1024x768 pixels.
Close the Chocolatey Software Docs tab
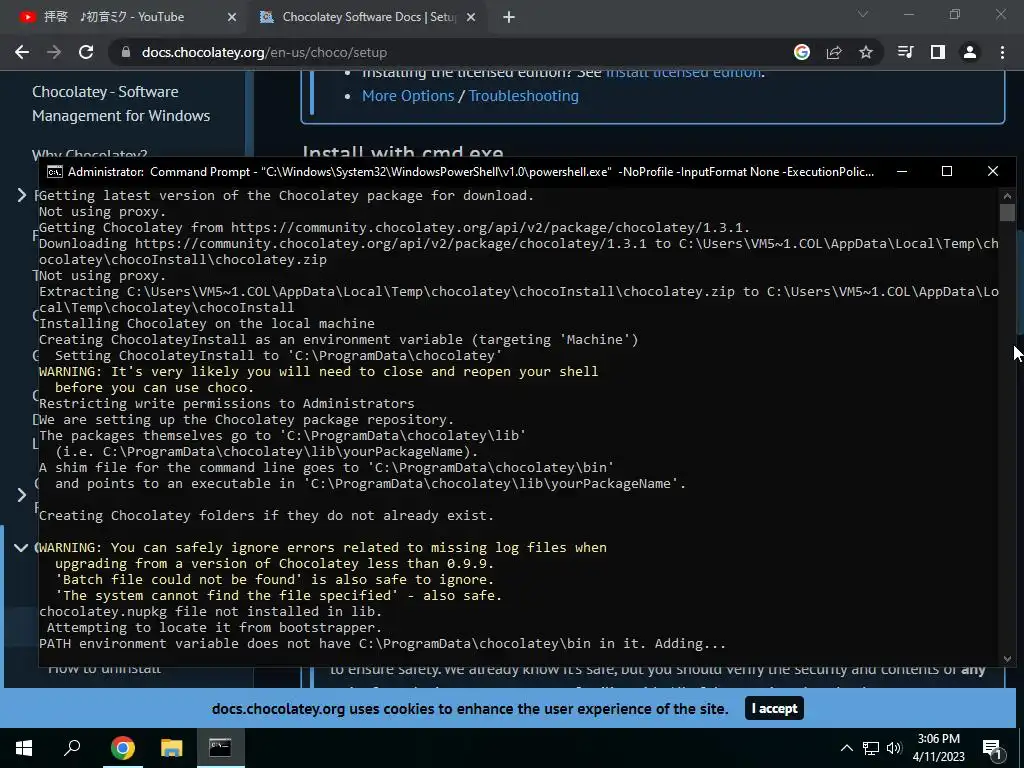click(471, 17)
